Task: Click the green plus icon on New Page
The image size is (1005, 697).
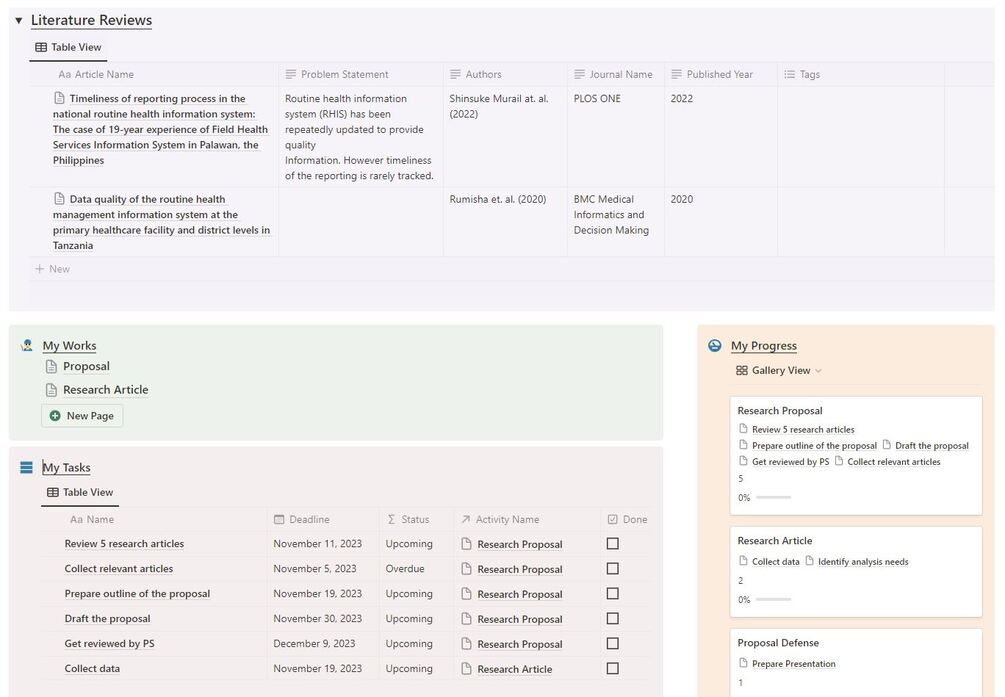Action: click(x=54, y=415)
